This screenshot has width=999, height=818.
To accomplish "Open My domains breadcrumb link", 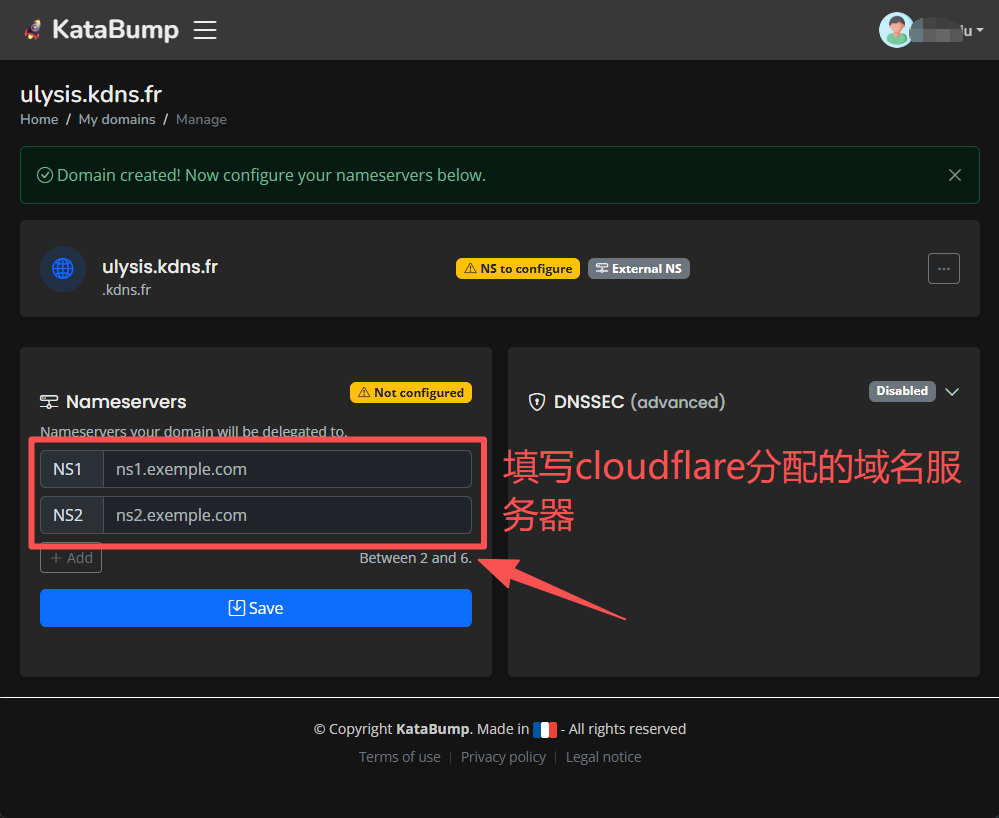I will coord(117,119).
